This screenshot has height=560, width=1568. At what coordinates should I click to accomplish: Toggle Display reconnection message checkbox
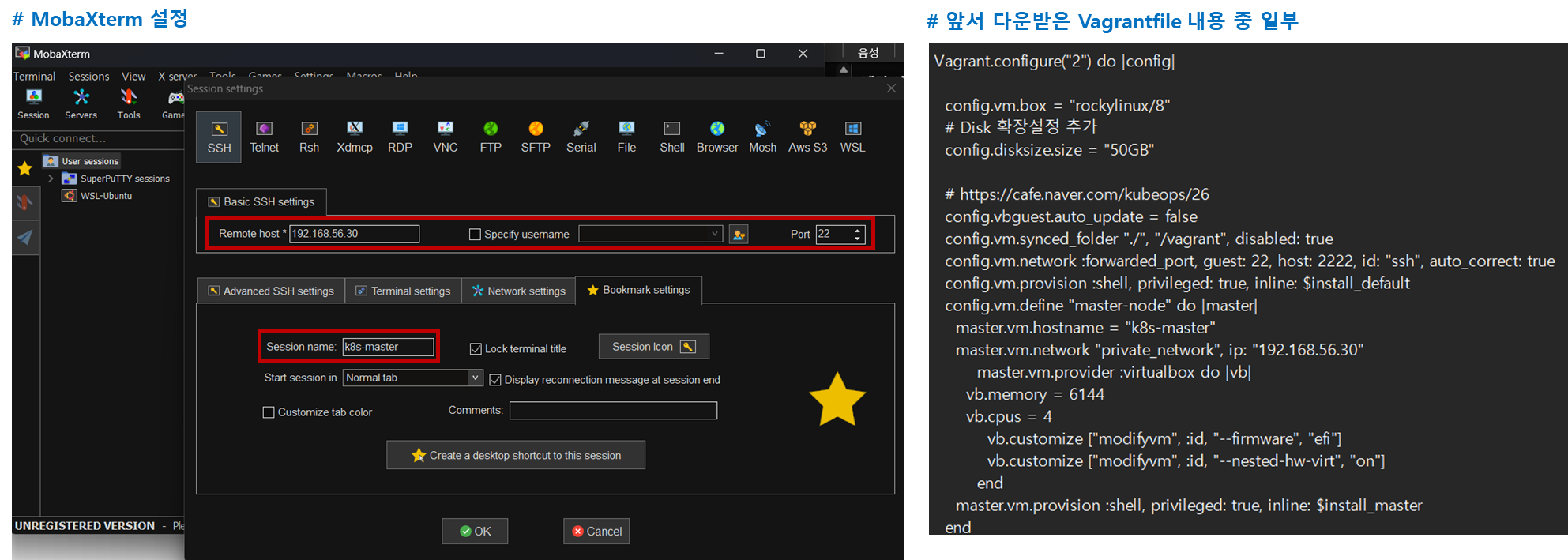[495, 380]
